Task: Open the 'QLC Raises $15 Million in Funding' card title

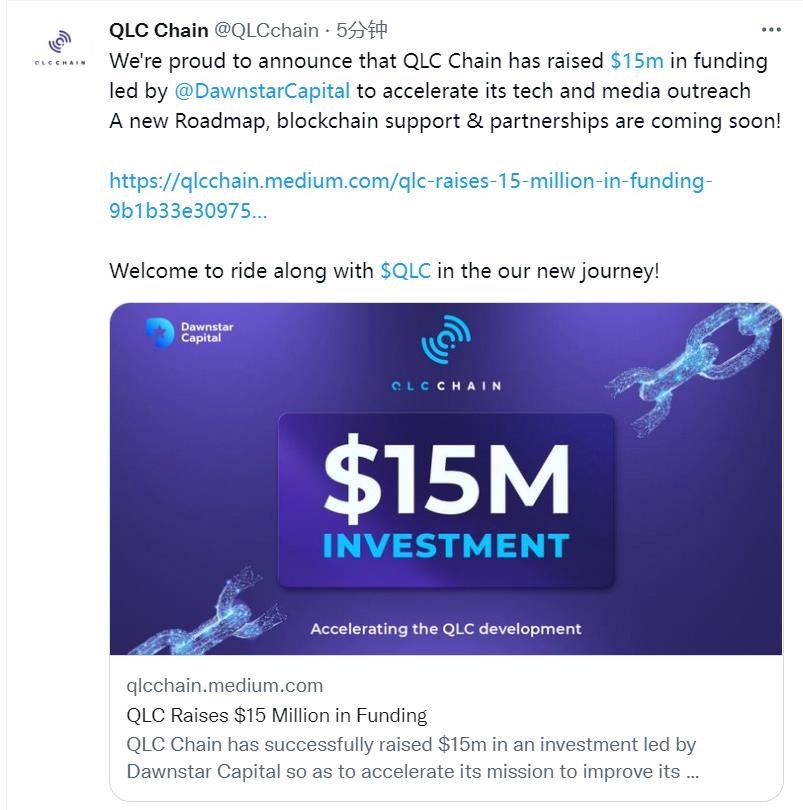Action: pyautogui.click(x=277, y=715)
